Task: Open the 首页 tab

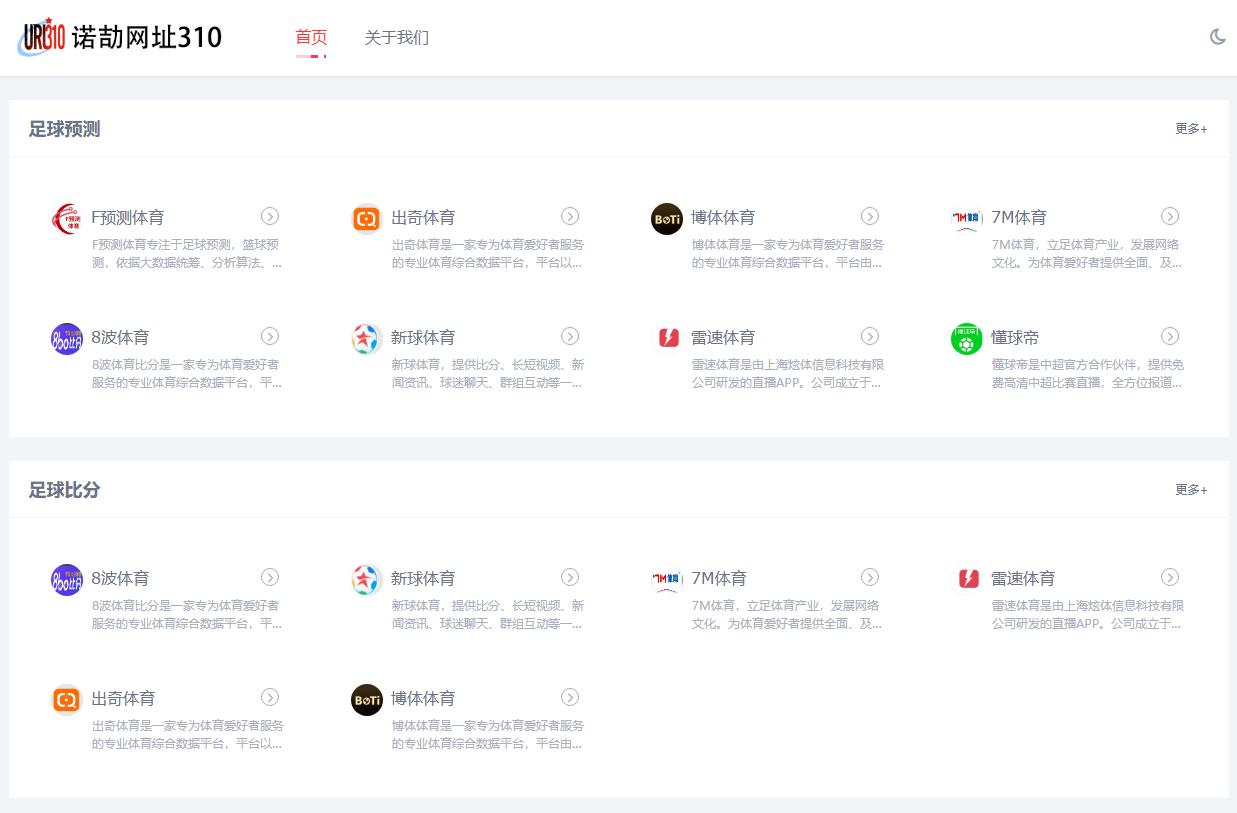Action: (x=311, y=38)
